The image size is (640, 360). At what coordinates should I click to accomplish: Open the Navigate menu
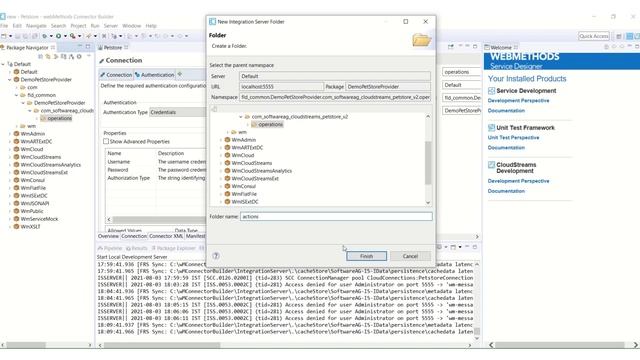[36, 26]
